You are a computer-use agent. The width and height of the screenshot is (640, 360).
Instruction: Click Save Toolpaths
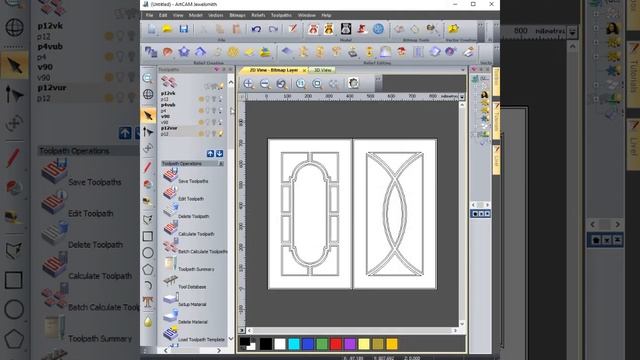coord(186,176)
